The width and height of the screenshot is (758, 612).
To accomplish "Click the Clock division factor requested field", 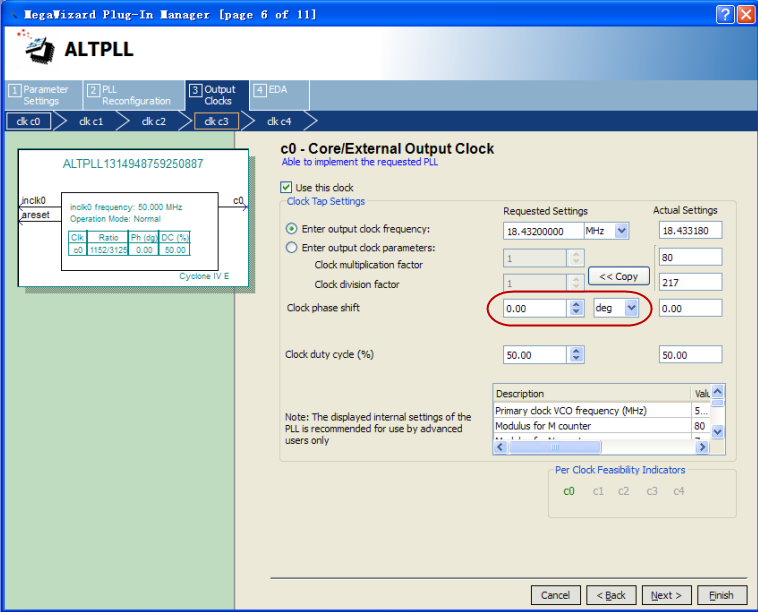I will point(535,283).
